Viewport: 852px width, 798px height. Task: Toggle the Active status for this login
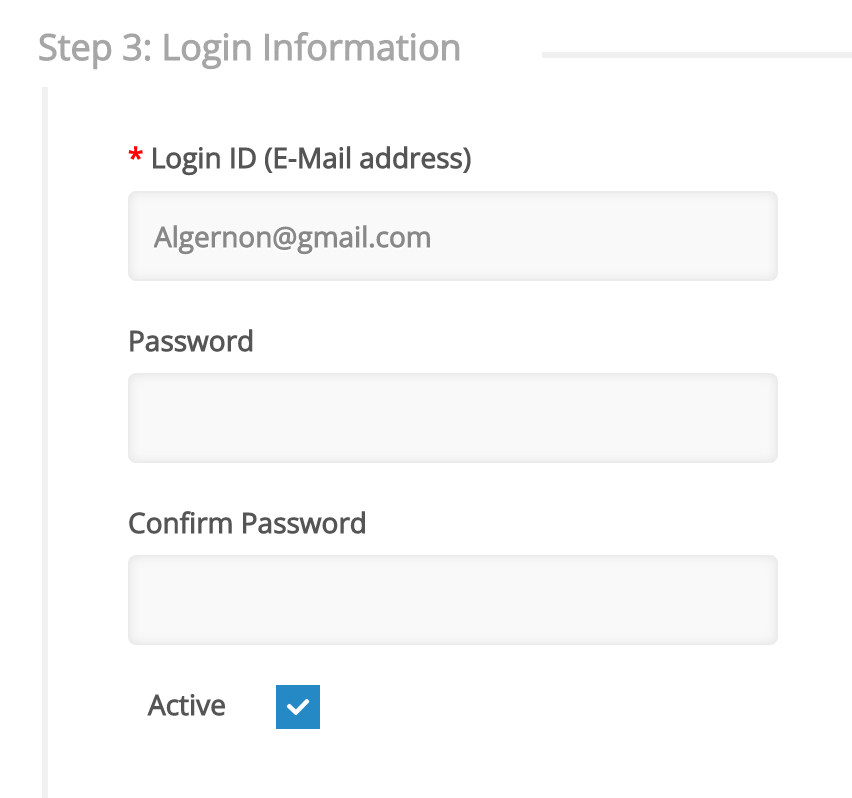(x=298, y=707)
